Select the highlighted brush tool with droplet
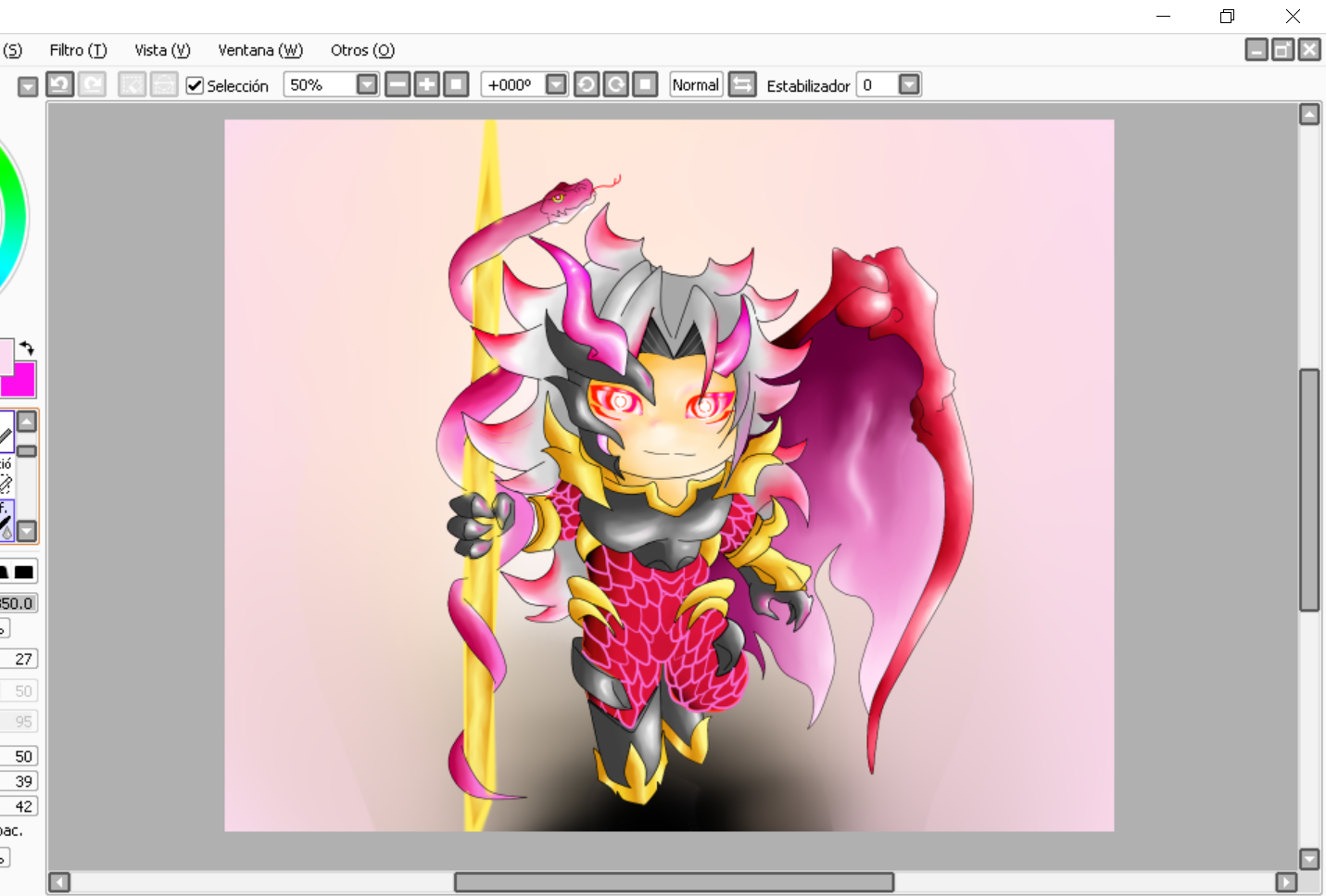 click(6, 520)
